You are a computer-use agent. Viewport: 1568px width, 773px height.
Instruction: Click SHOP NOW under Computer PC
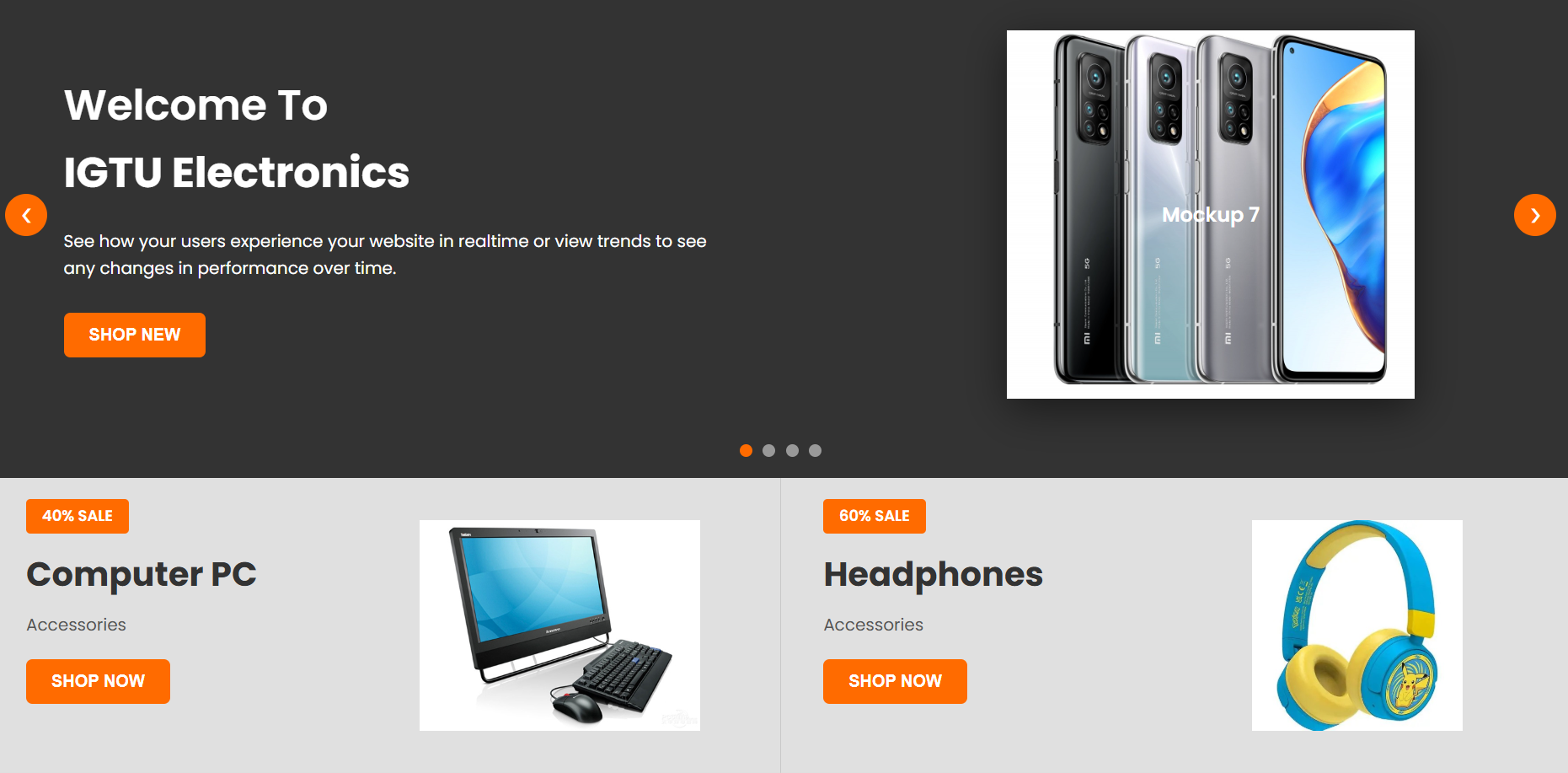pos(98,681)
